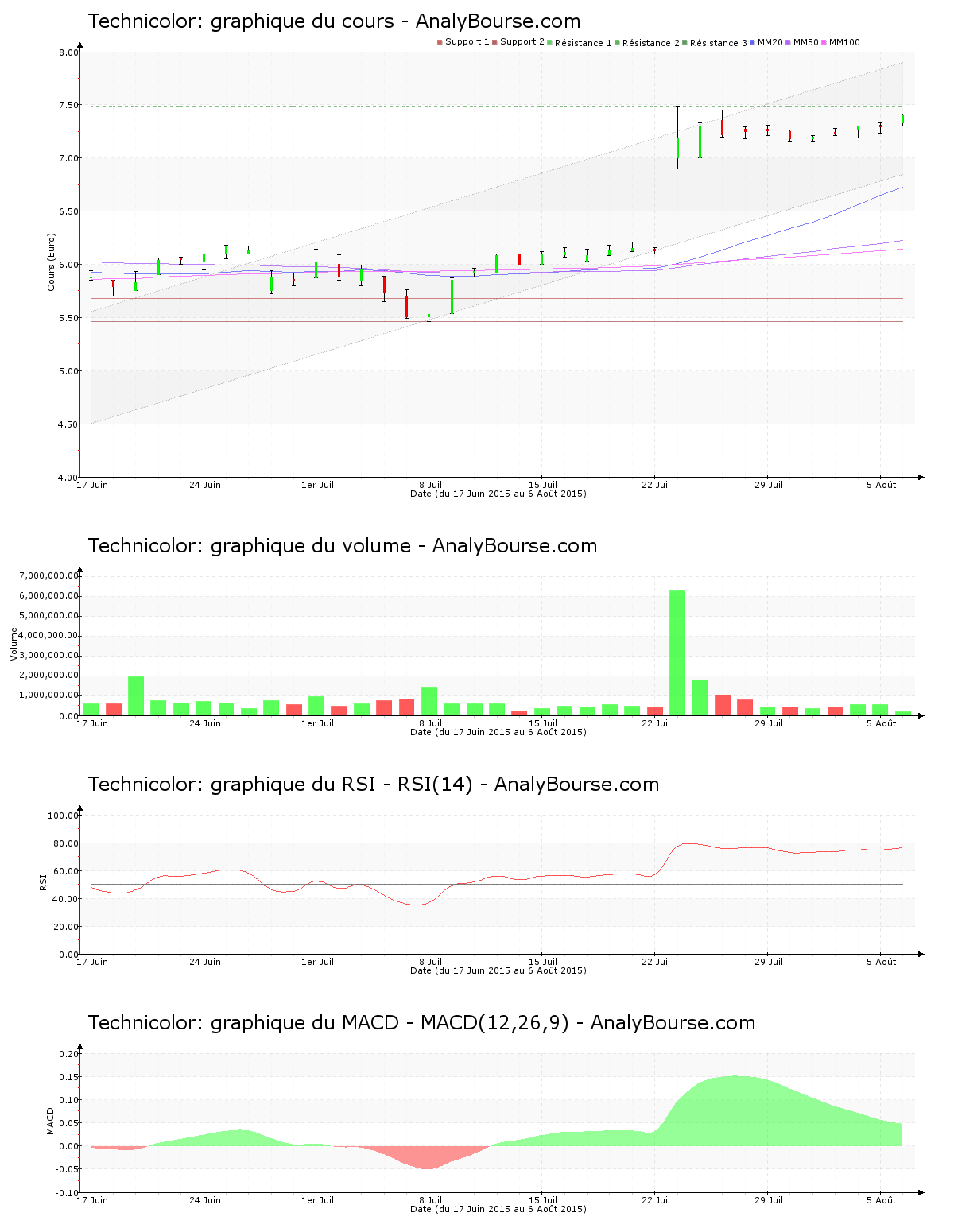Viewport: 954px width, 1232px height.
Task: Click the date range caption under MACD chart
Action: point(498,1209)
